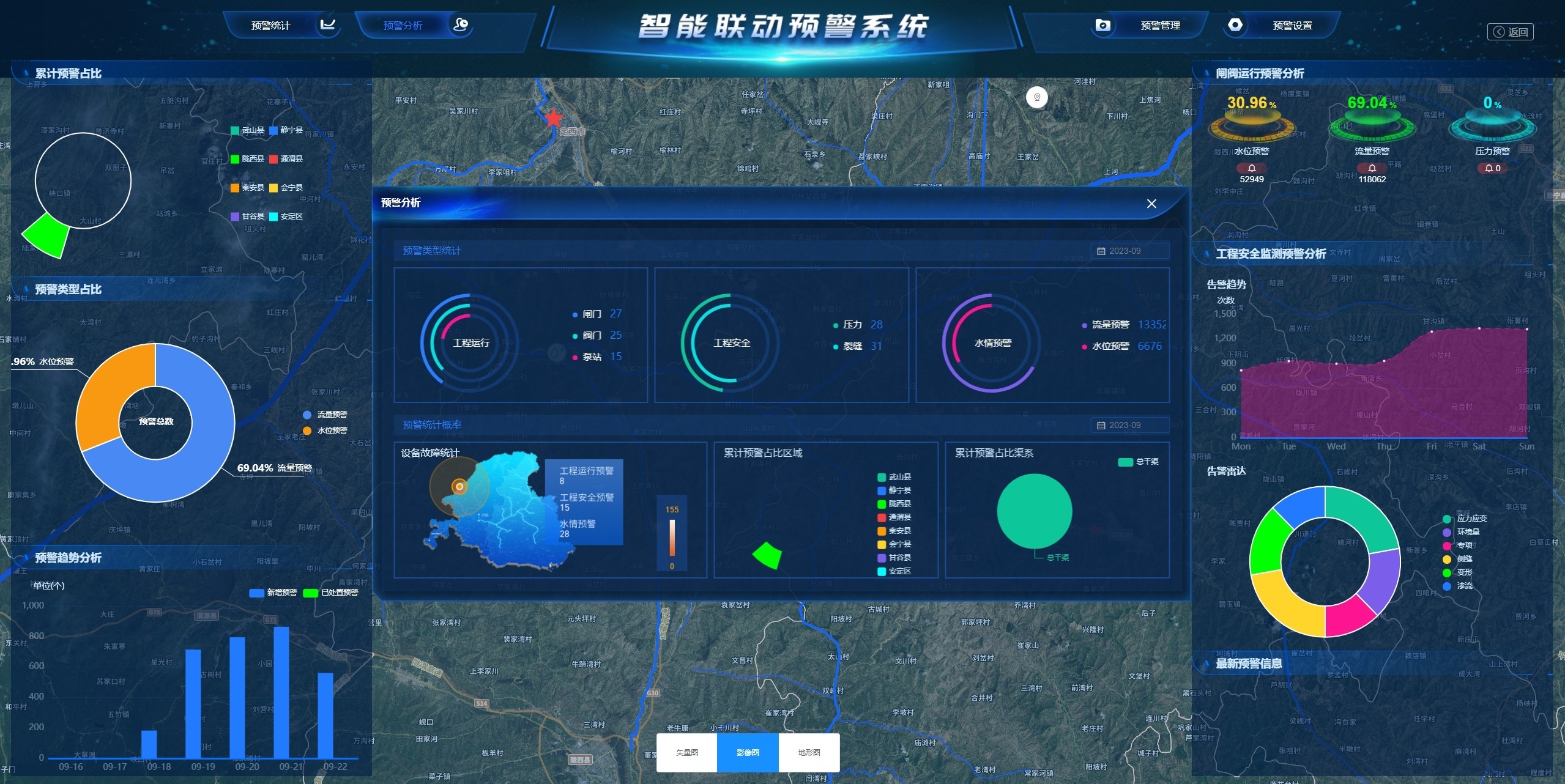Viewport: 1565px width, 784px height.
Task: Click the 预警分析 icon beside its nav label
Action: click(x=462, y=25)
